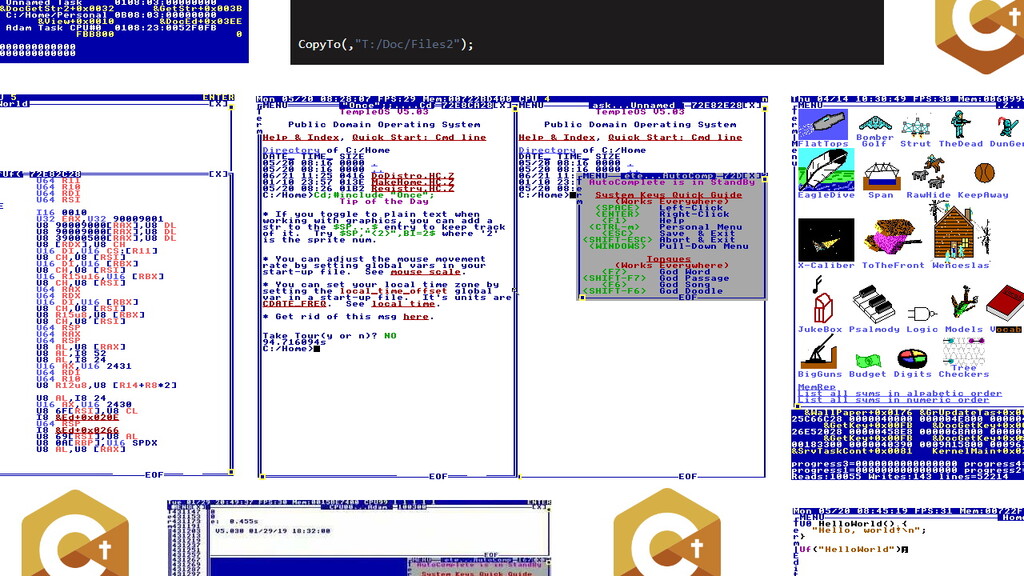Open the Vocab red book icon

(x=1002, y=306)
